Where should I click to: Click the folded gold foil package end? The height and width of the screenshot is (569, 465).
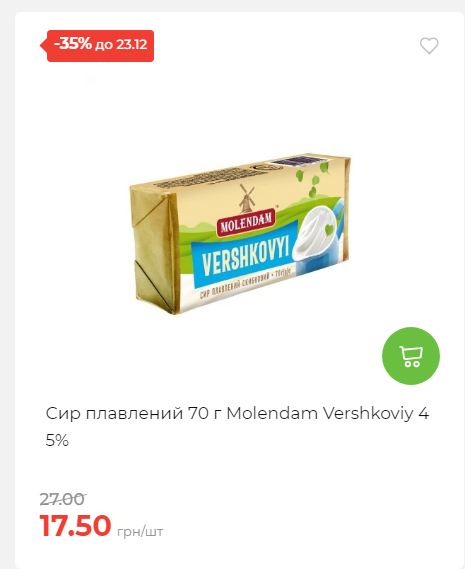(x=154, y=249)
